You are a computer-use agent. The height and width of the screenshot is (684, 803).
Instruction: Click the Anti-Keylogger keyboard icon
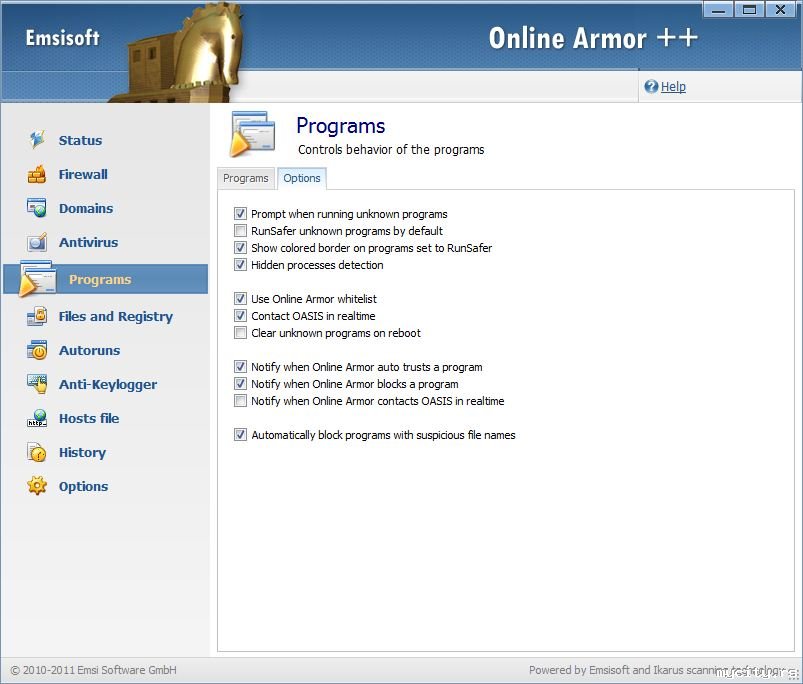[37, 384]
